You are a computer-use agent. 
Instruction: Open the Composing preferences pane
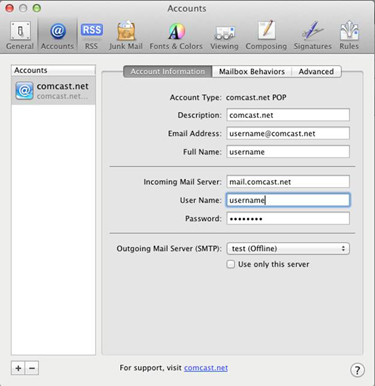click(266, 36)
